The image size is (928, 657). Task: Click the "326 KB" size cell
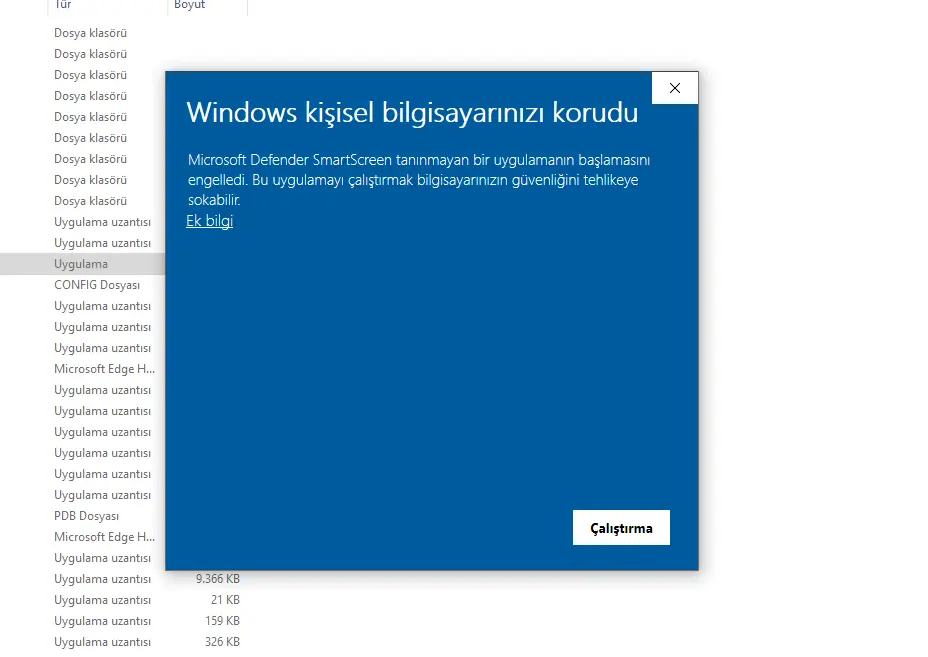(x=223, y=642)
